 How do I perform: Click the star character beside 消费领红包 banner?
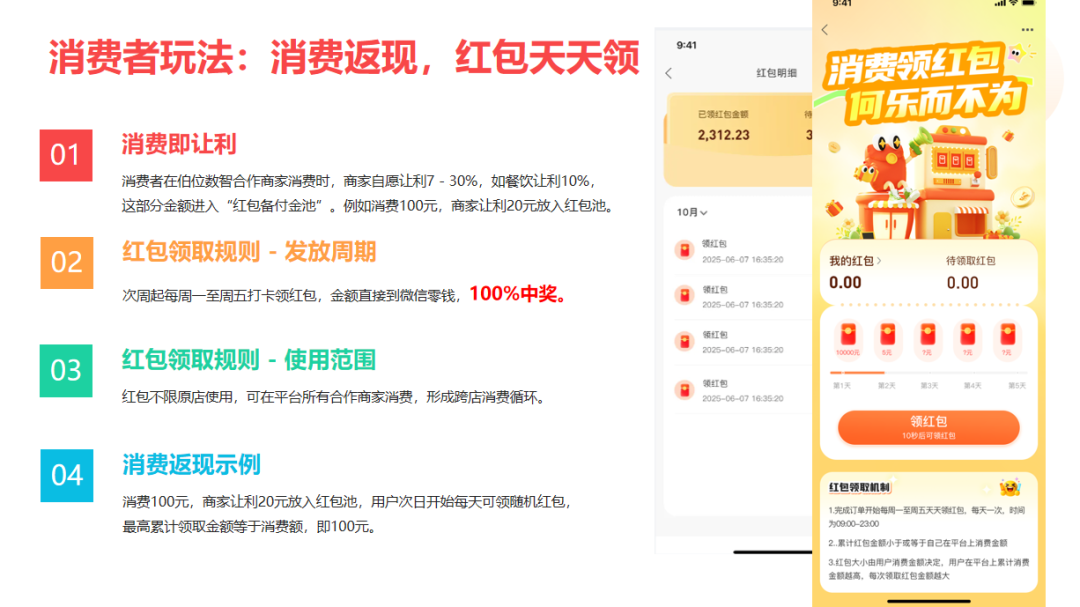pyautogui.click(x=1017, y=52)
